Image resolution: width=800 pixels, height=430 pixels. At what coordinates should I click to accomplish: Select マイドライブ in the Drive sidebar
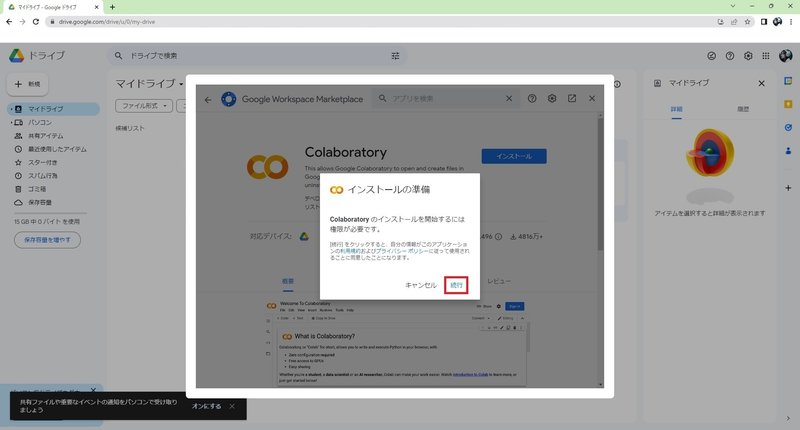pyautogui.click(x=54, y=109)
